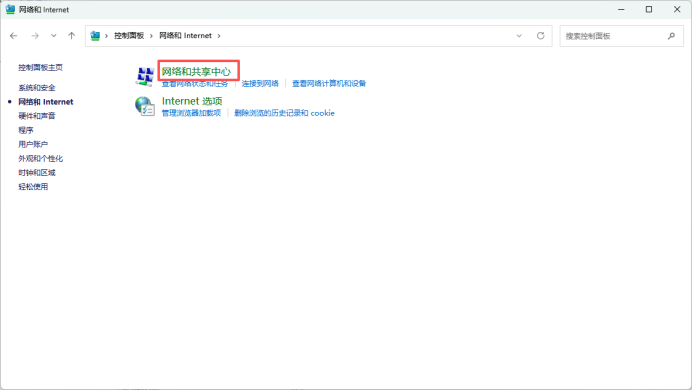
Task: Go up one level with up arrow
Action: [x=71, y=36]
